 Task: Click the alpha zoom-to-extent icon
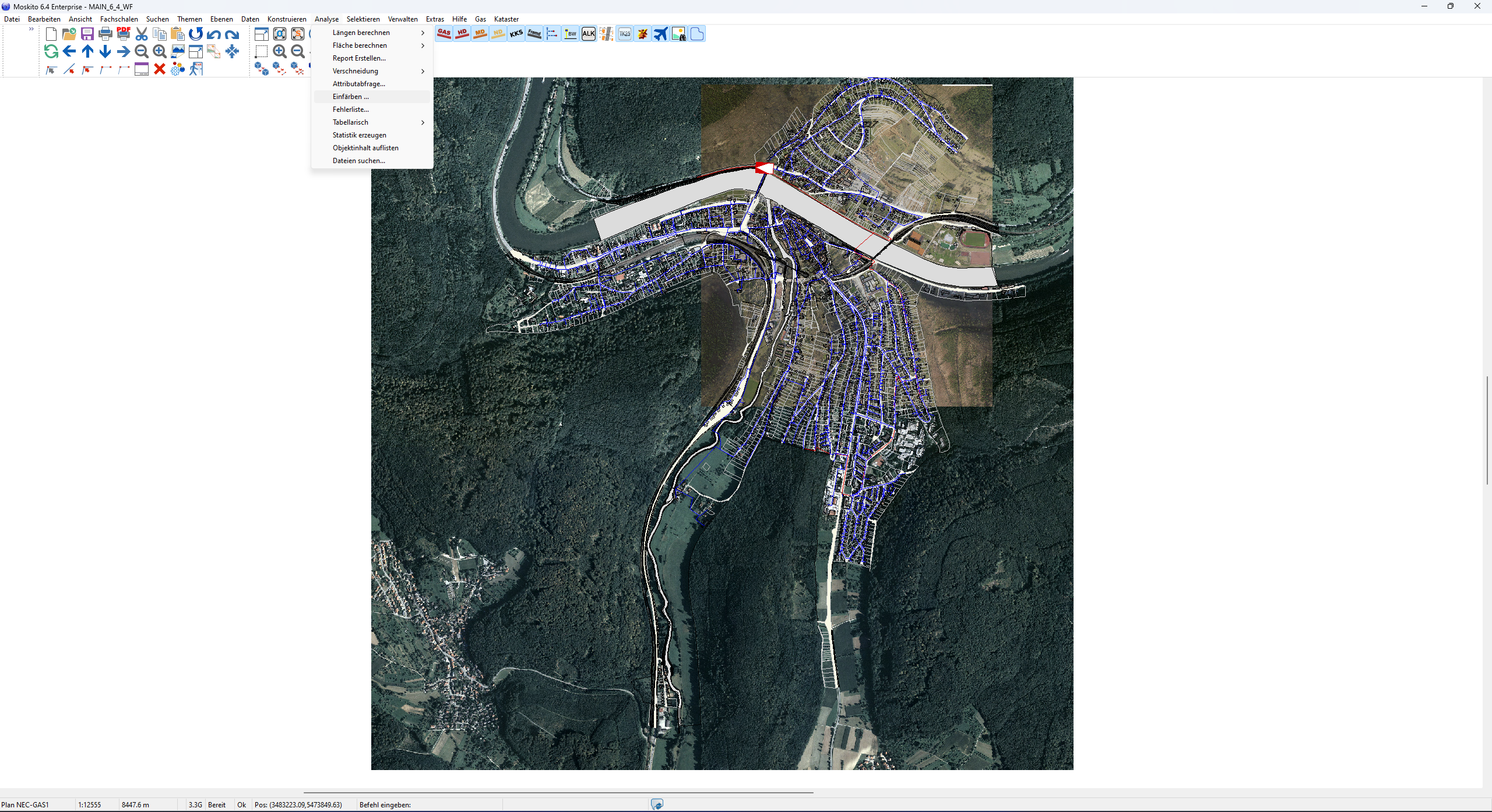(x=280, y=34)
